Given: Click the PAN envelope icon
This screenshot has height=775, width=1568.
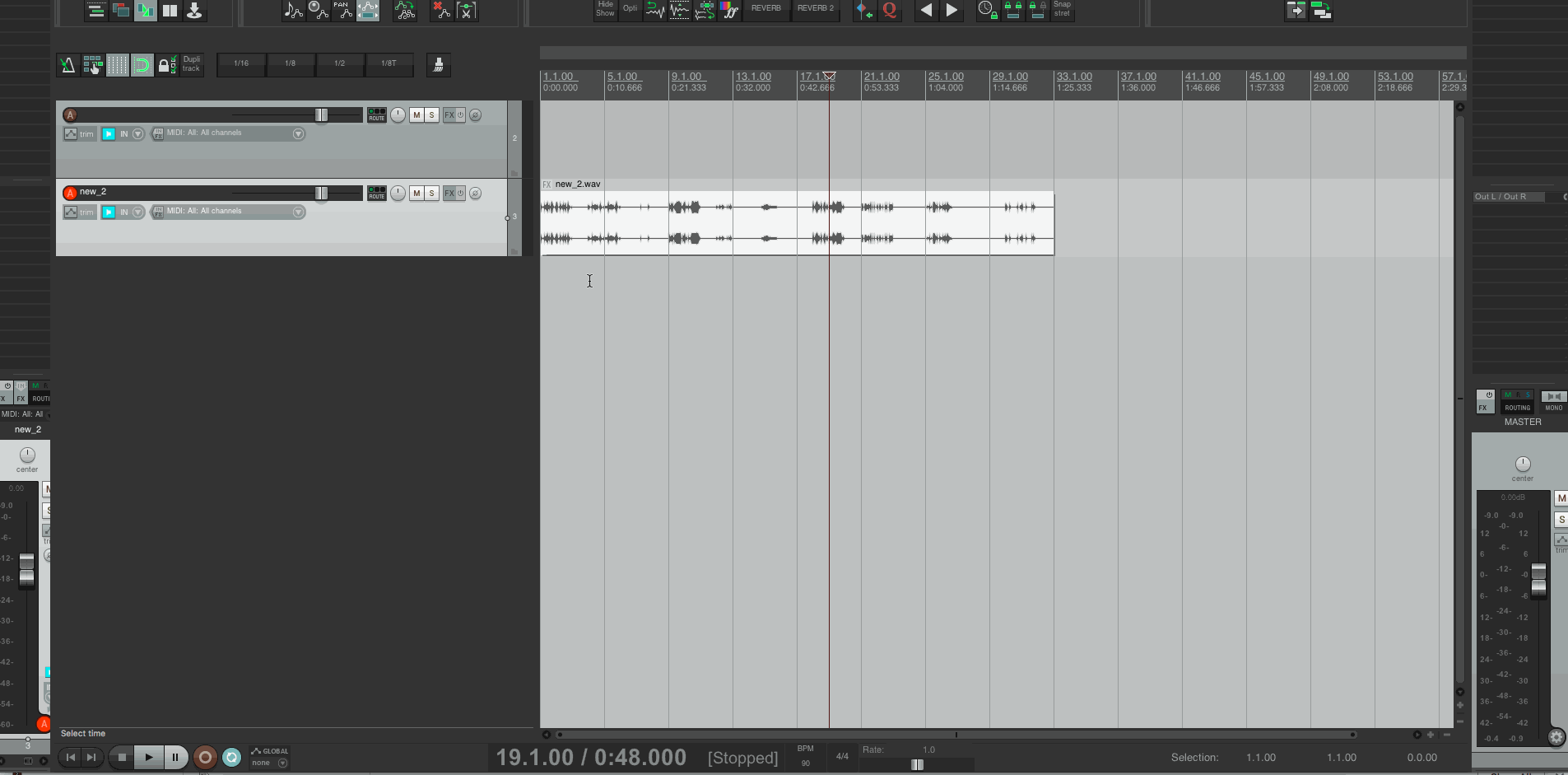Looking at the screenshot, I should pyautogui.click(x=342, y=10).
